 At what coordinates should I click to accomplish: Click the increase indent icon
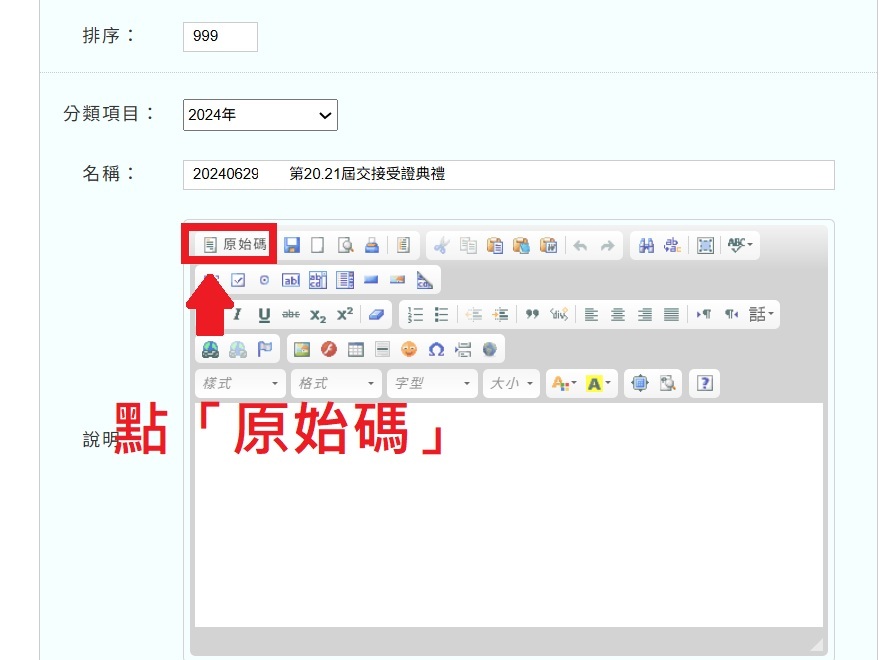500,315
